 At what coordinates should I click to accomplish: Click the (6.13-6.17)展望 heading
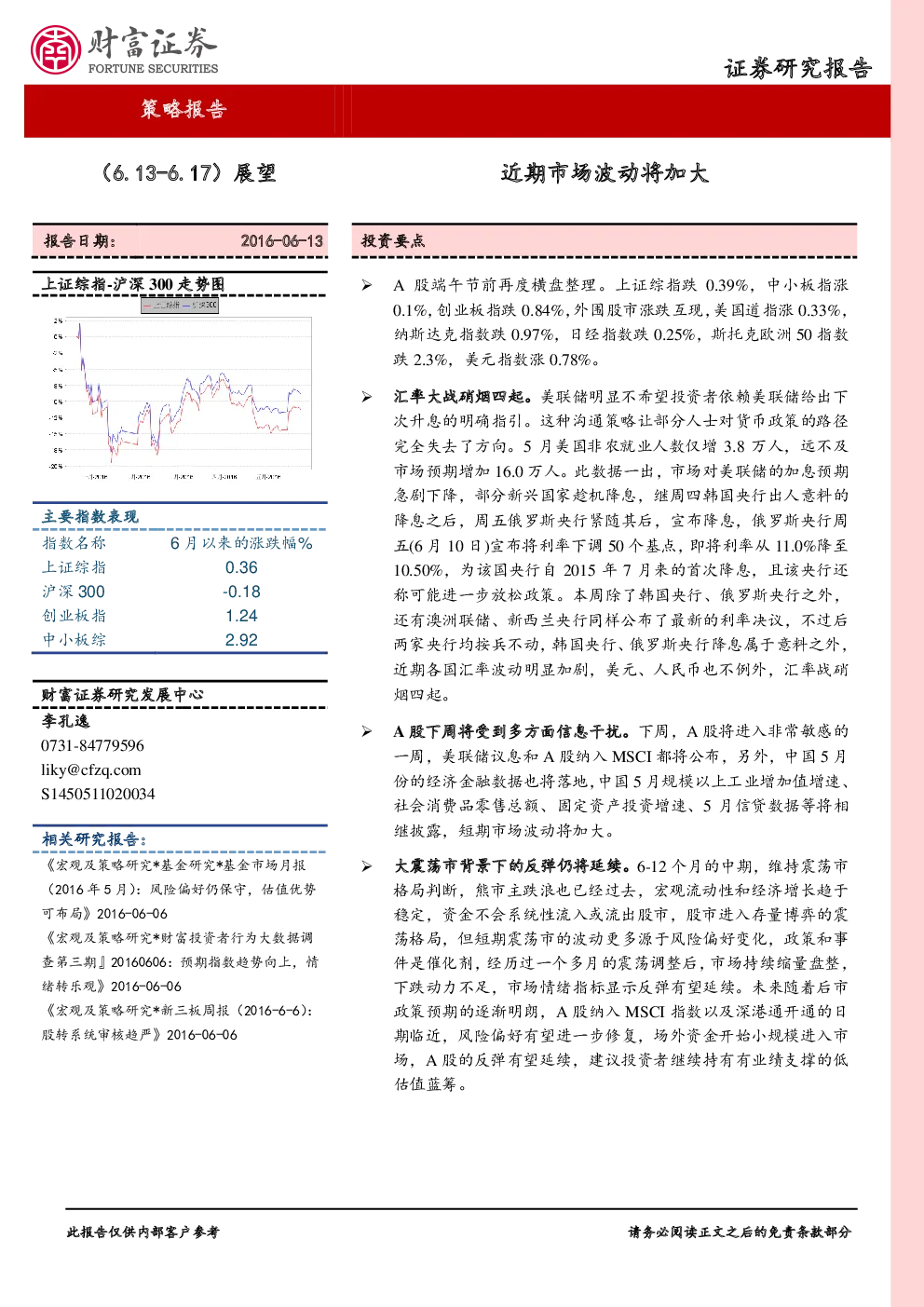click(x=186, y=173)
